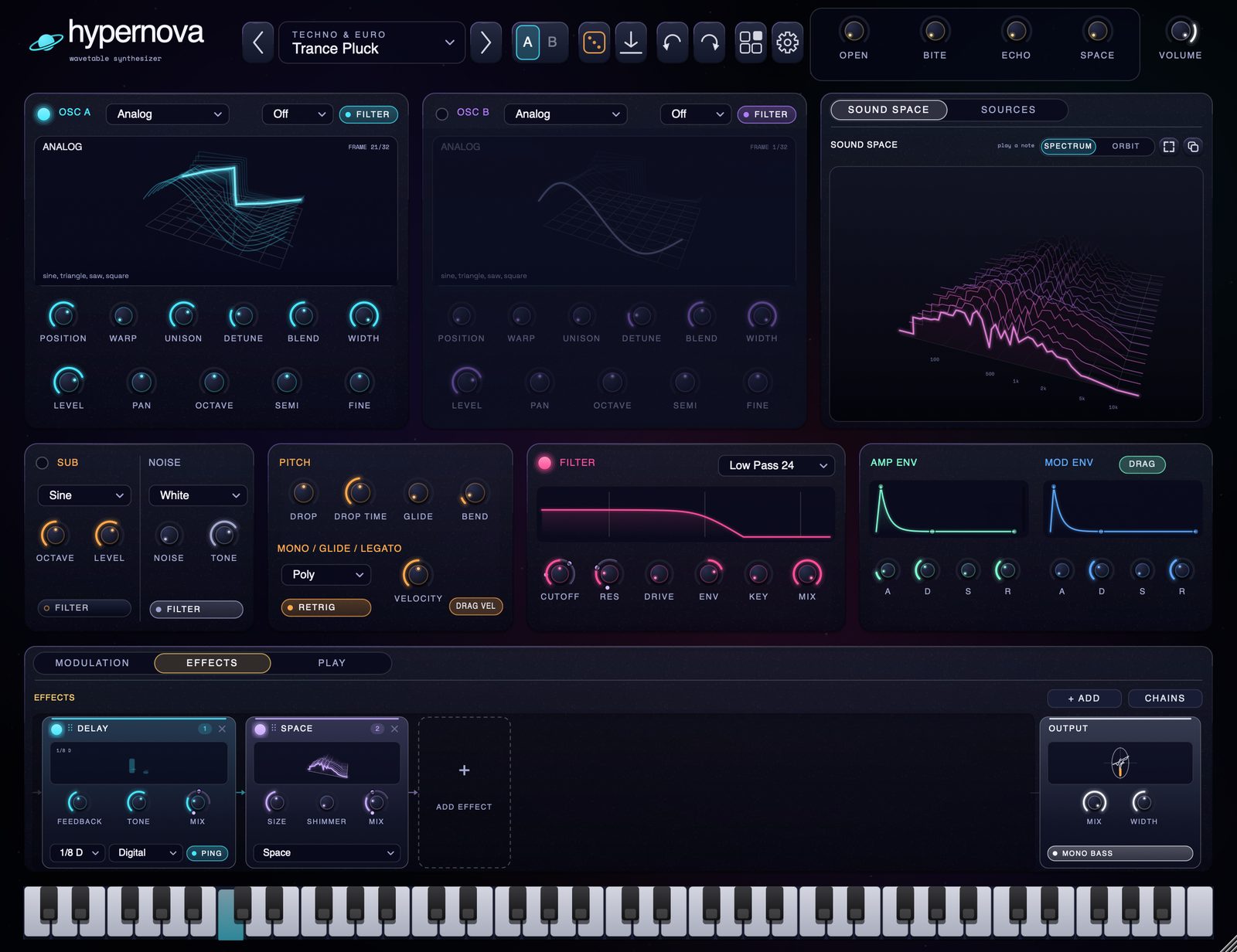
Task: Grab the Space effect drag handle
Action: 274,728
